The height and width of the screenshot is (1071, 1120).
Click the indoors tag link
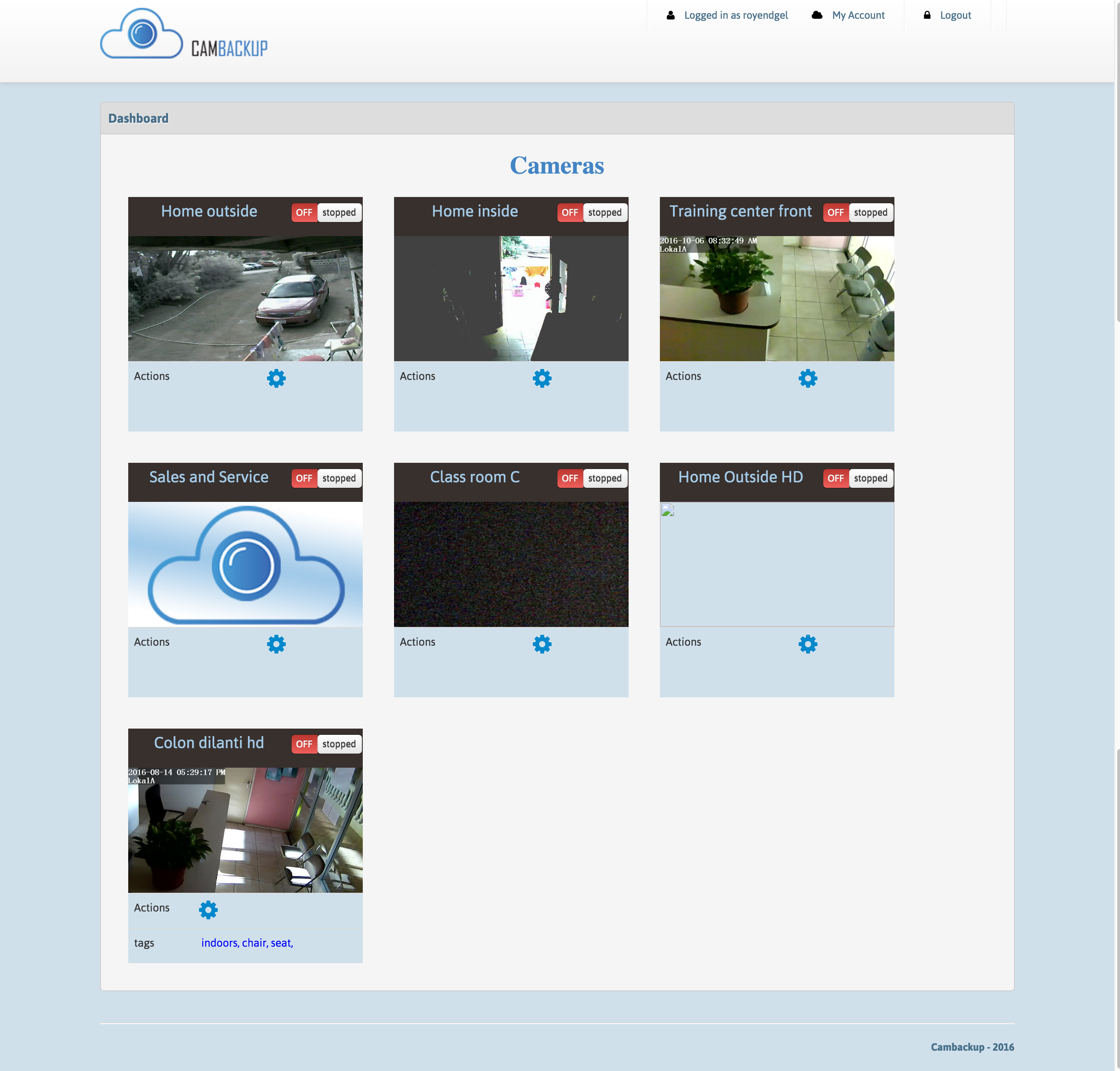pyautogui.click(x=219, y=942)
